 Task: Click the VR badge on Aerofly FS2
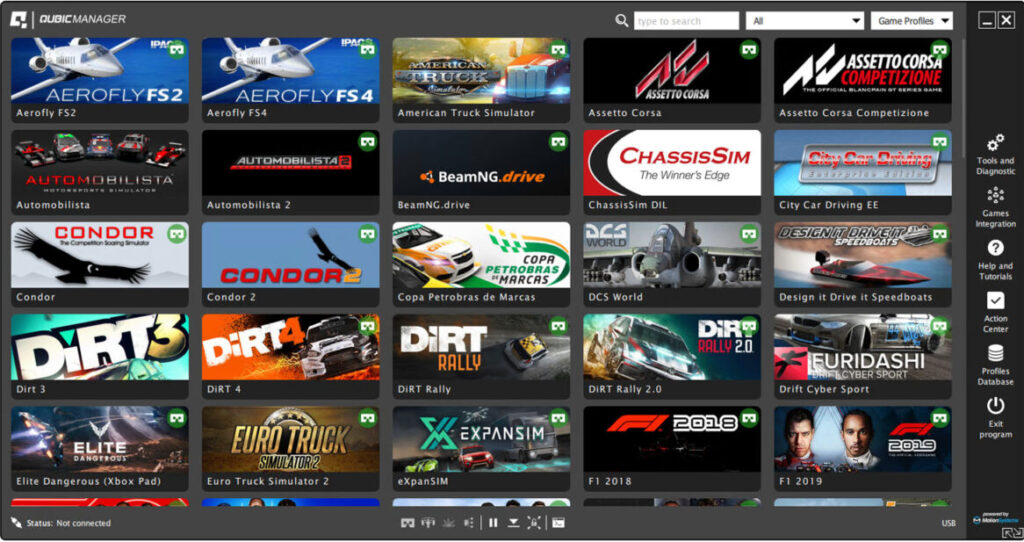point(176,50)
